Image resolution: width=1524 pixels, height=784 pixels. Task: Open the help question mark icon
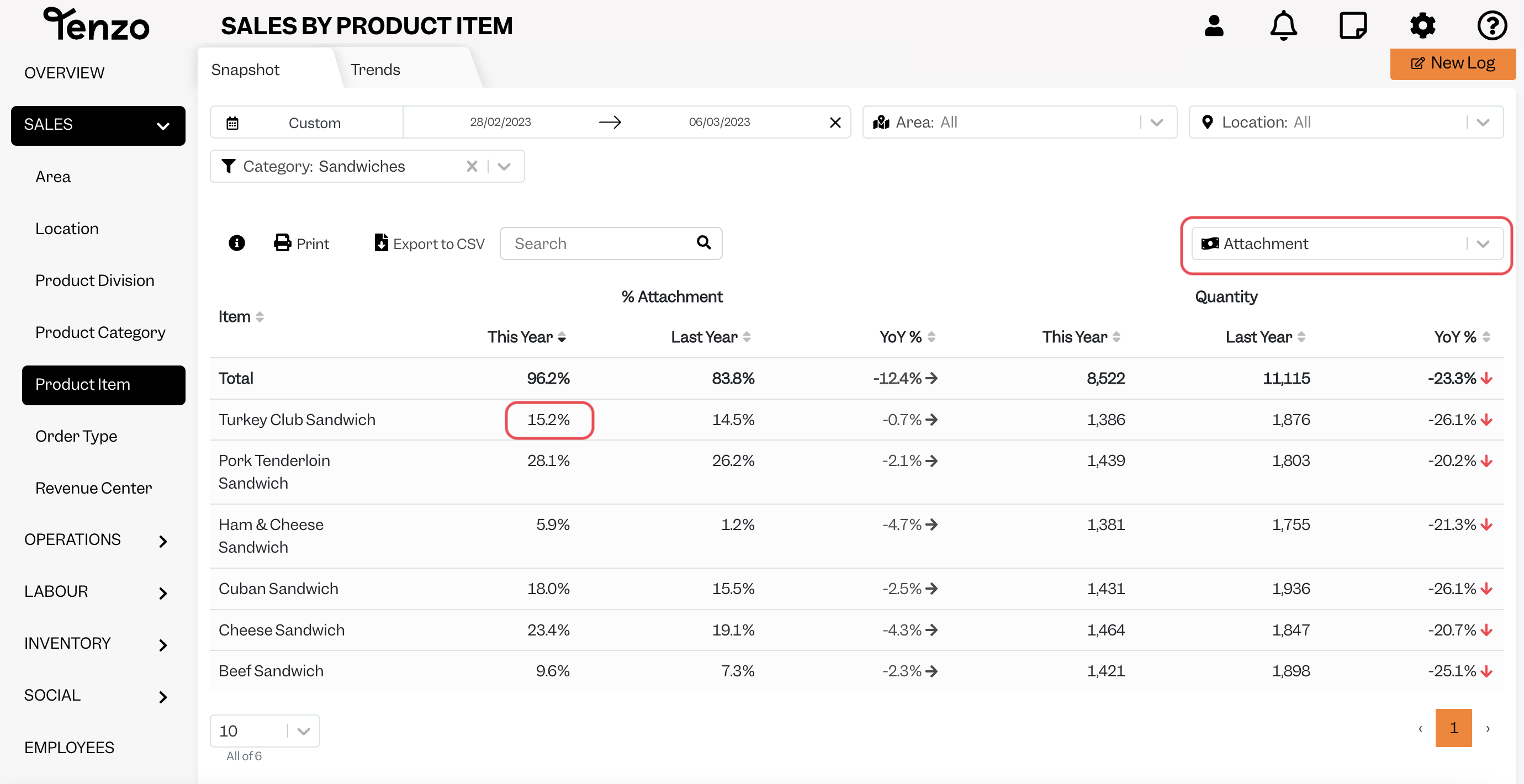[1491, 26]
